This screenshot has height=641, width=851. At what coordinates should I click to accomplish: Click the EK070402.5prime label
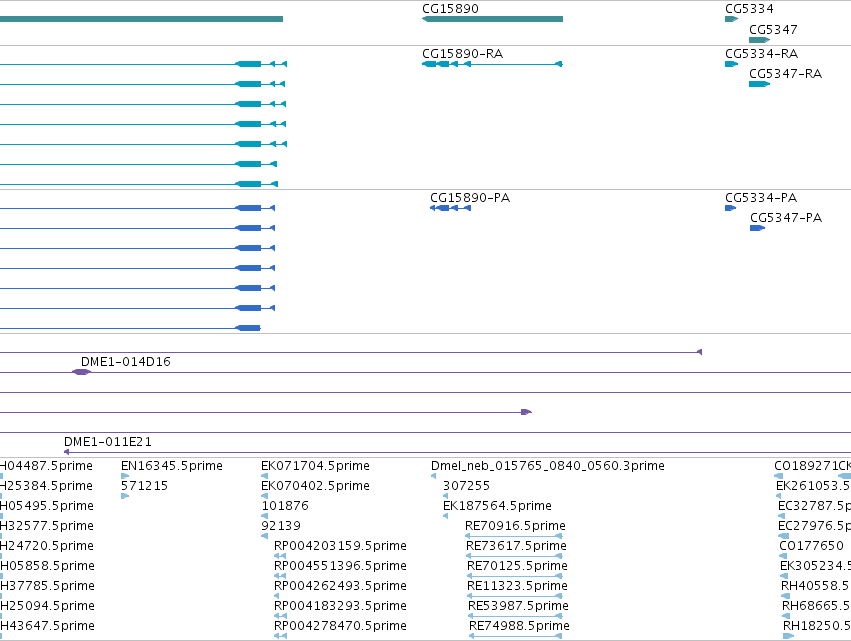tap(315, 486)
